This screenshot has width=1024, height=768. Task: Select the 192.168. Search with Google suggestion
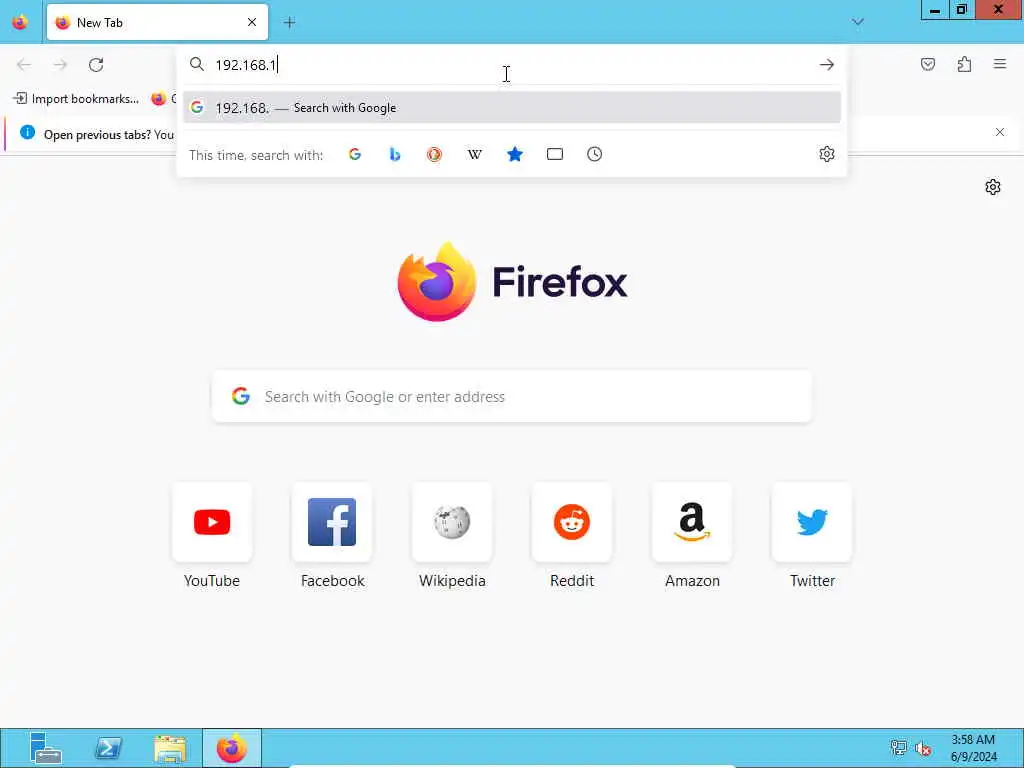click(512, 108)
